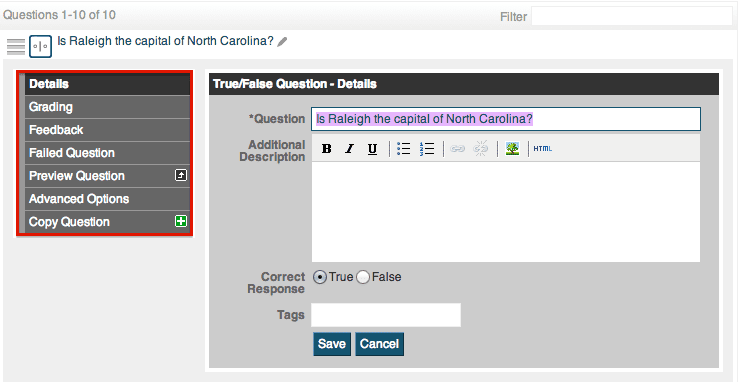Open Advanced Options in the sidebar

tap(107, 199)
